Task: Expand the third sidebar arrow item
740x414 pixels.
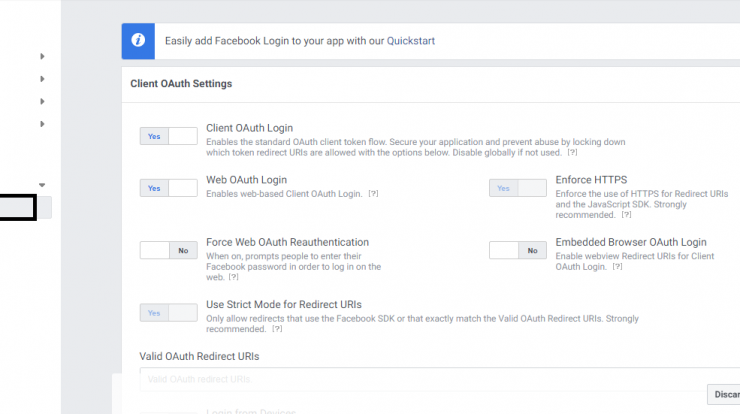Action: tap(42, 101)
